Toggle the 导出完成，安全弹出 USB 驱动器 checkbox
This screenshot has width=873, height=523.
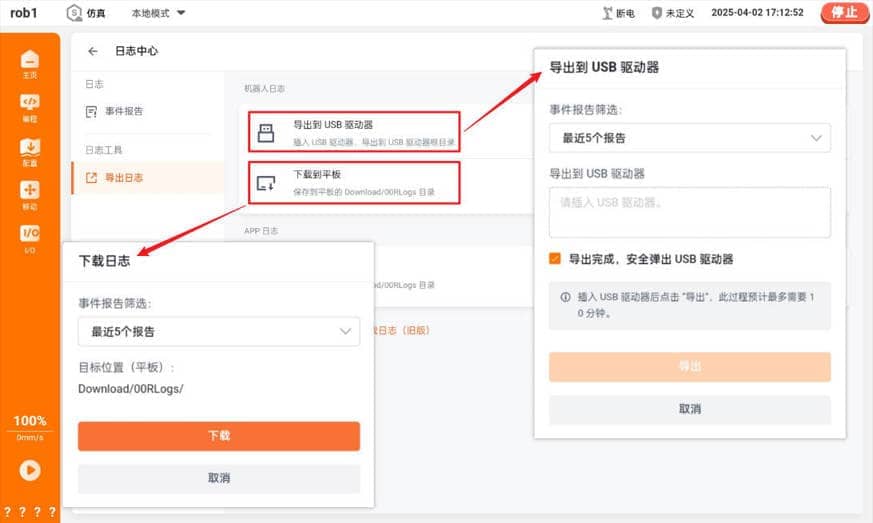tap(555, 259)
